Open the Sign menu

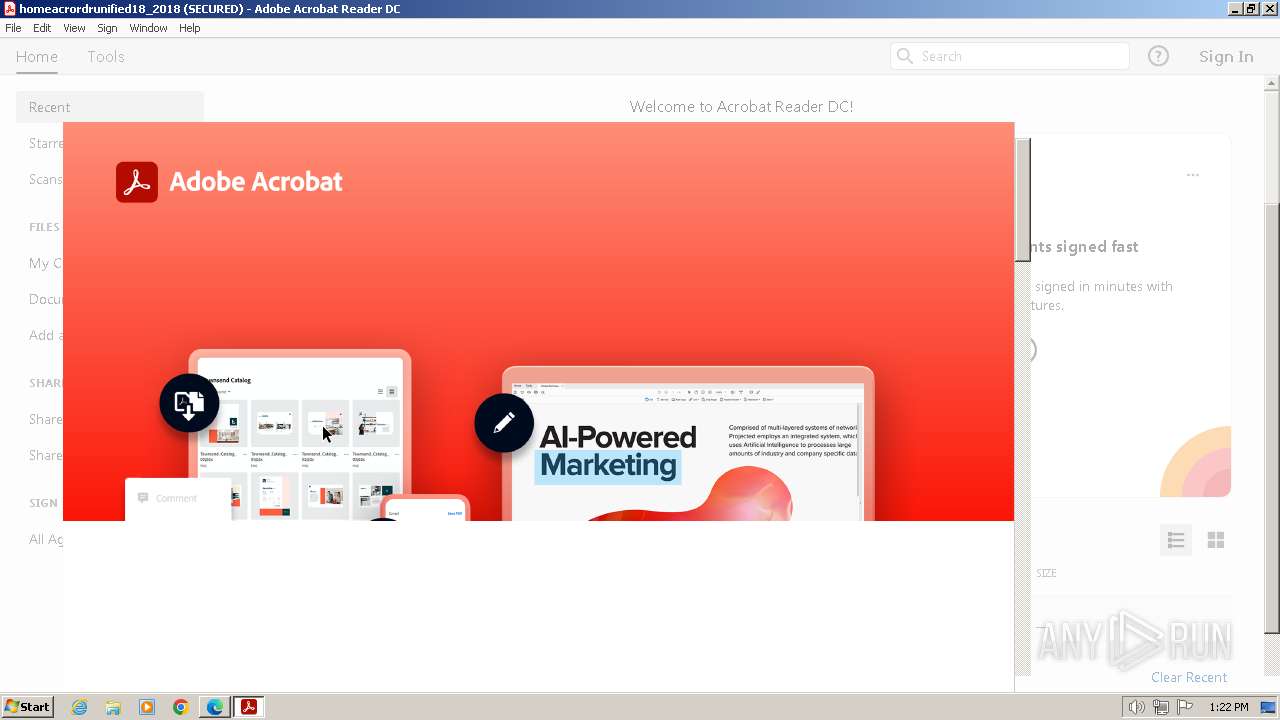(107, 28)
